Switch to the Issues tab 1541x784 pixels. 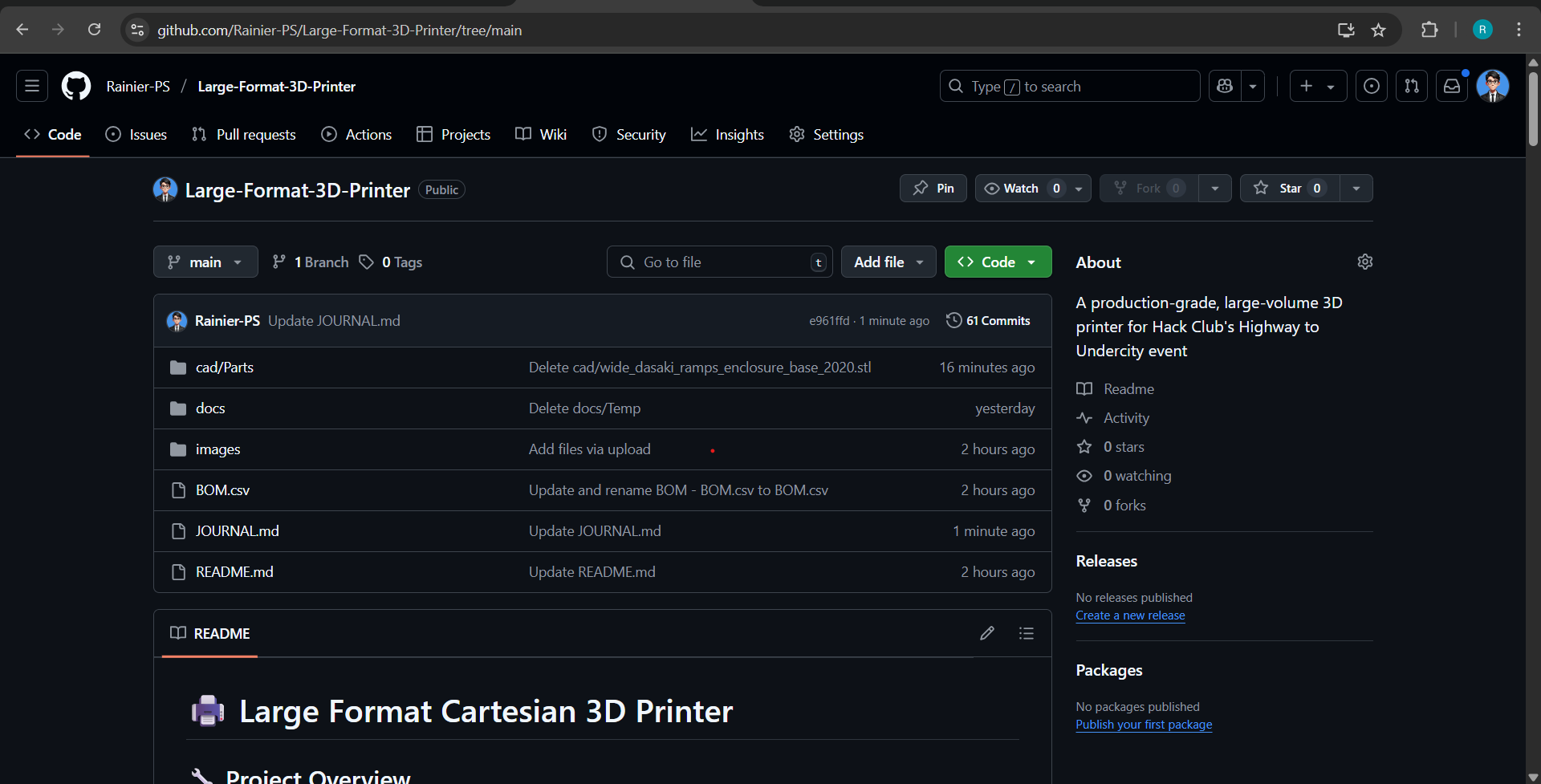136,134
